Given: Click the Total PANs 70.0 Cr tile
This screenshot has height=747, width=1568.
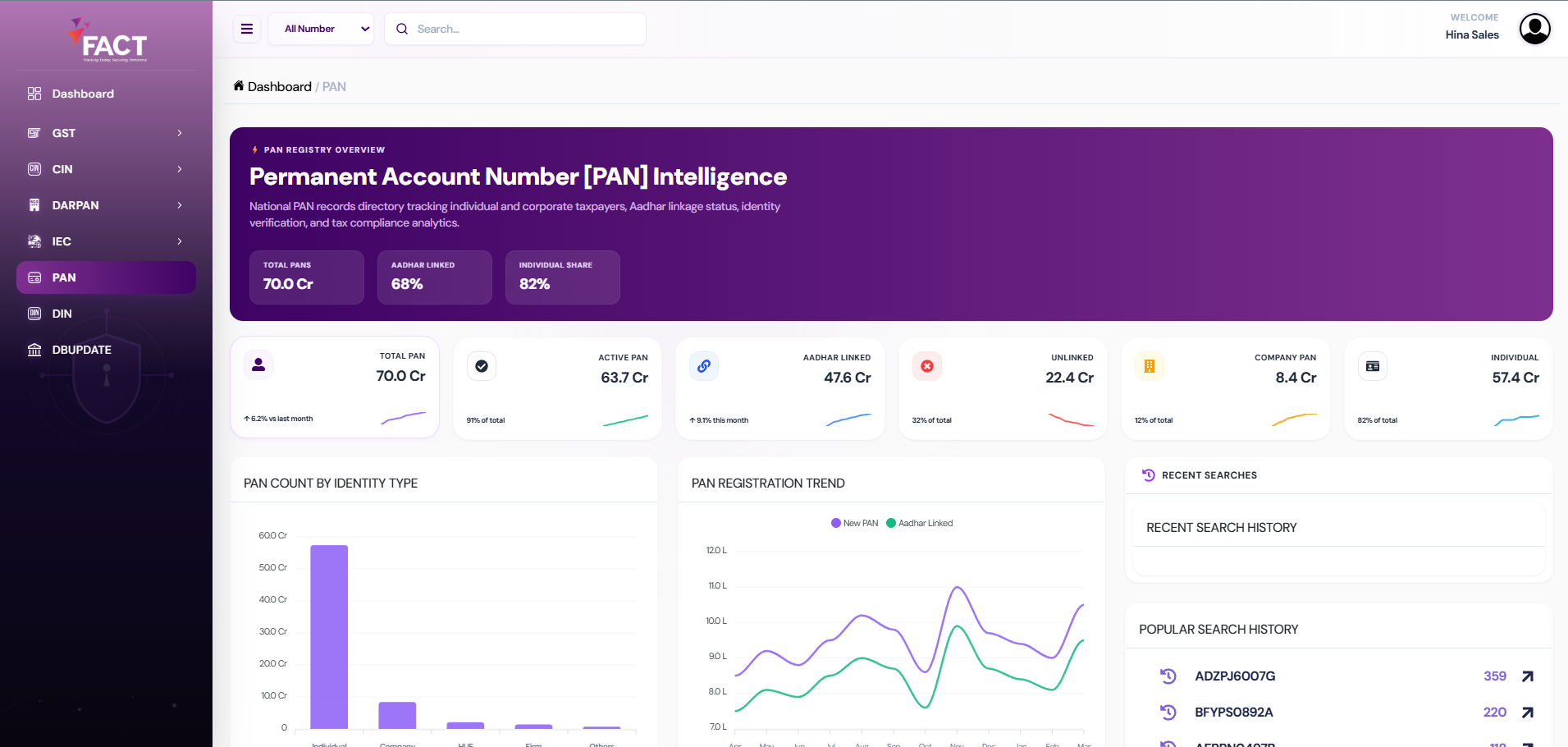Looking at the screenshot, I should tap(307, 277).
